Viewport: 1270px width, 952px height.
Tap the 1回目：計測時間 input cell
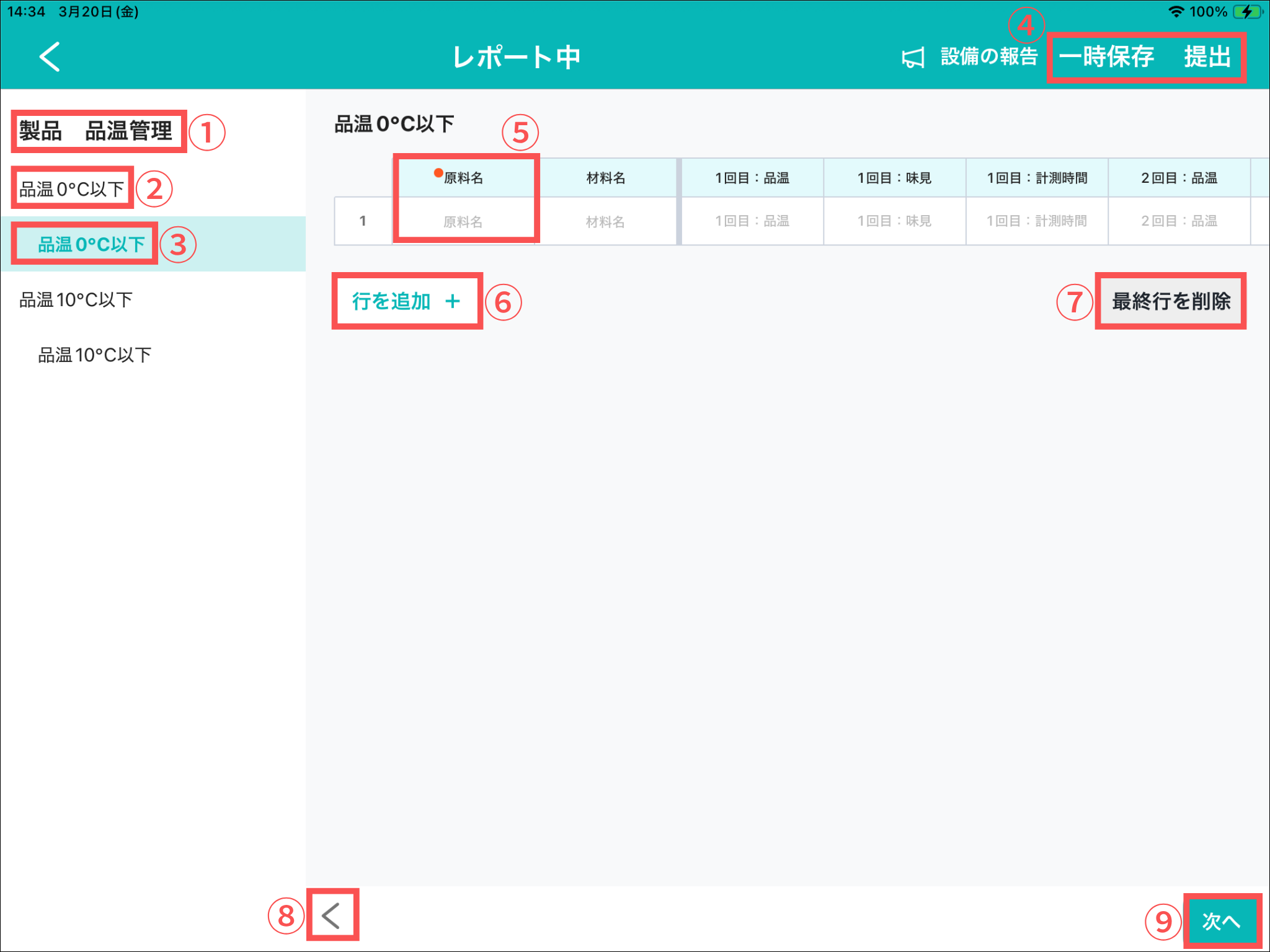tap(1036, 221)
